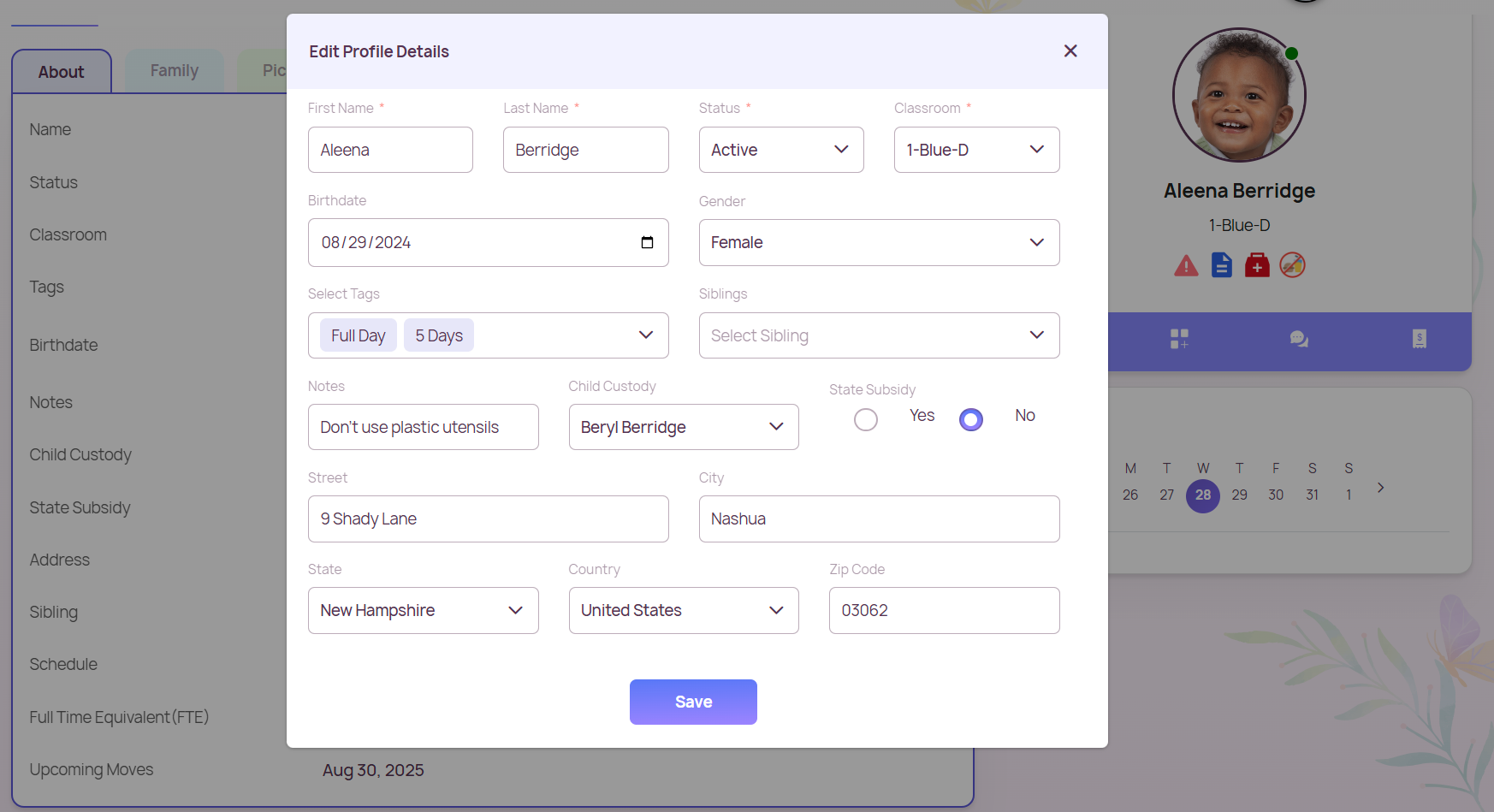Close the Edit Profile Details dialog

point(1070,51)
